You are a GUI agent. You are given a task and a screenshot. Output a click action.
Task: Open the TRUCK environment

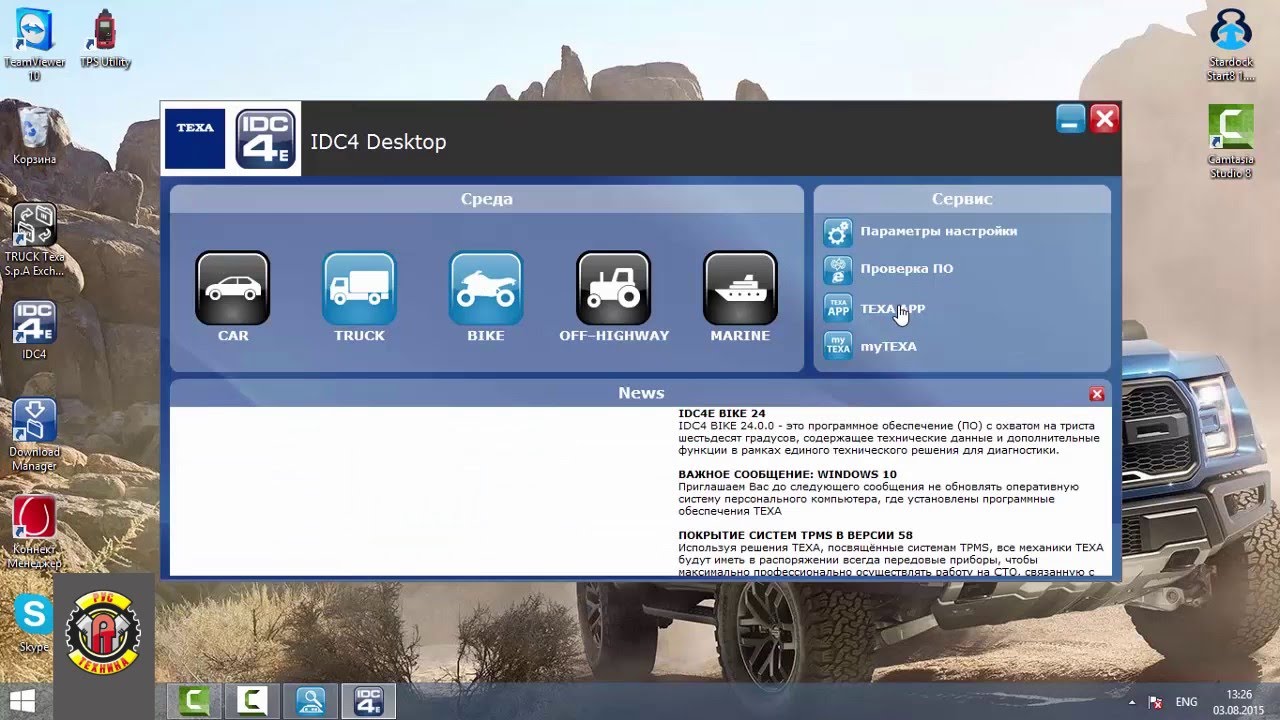[359, 288]
